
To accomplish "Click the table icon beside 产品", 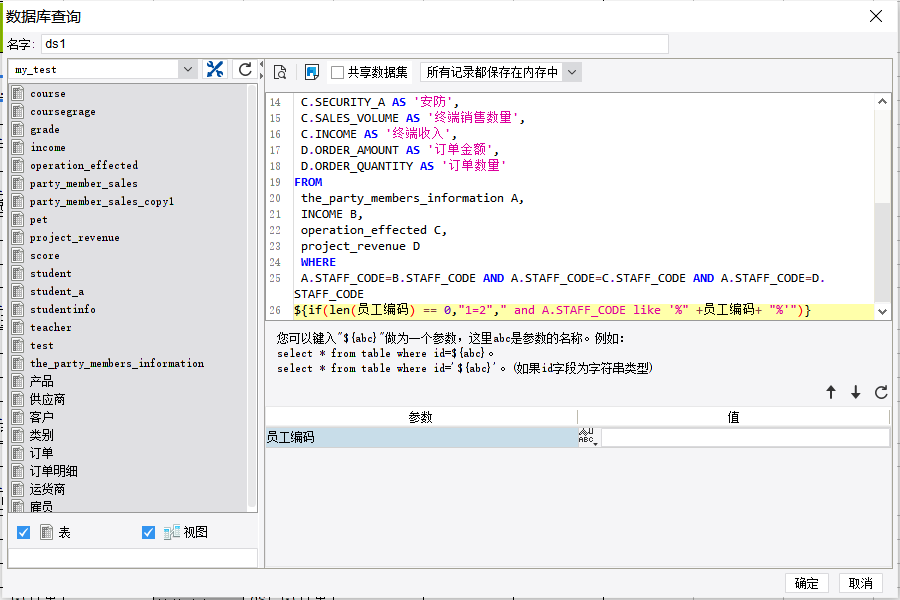I will coord(18,381).
